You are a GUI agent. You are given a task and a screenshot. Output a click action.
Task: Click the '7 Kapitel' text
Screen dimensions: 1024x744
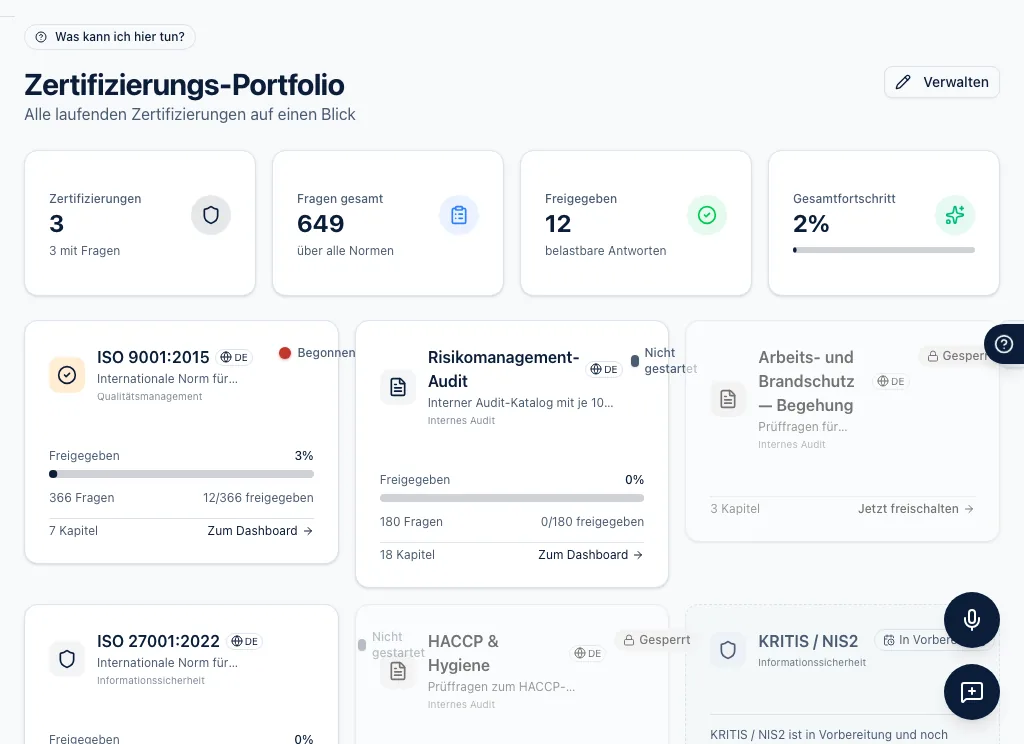tap(74, 531)
